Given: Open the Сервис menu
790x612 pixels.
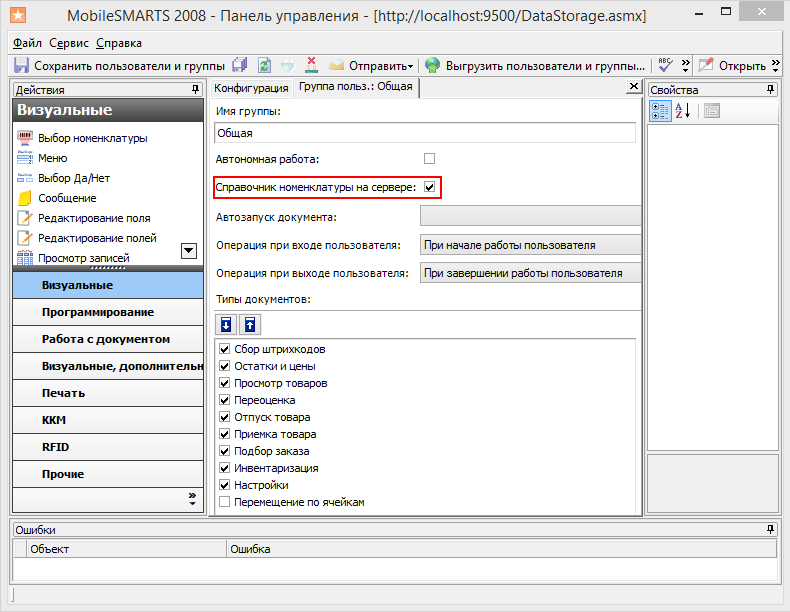Looking at the screenshot, I should click(69, 43).
